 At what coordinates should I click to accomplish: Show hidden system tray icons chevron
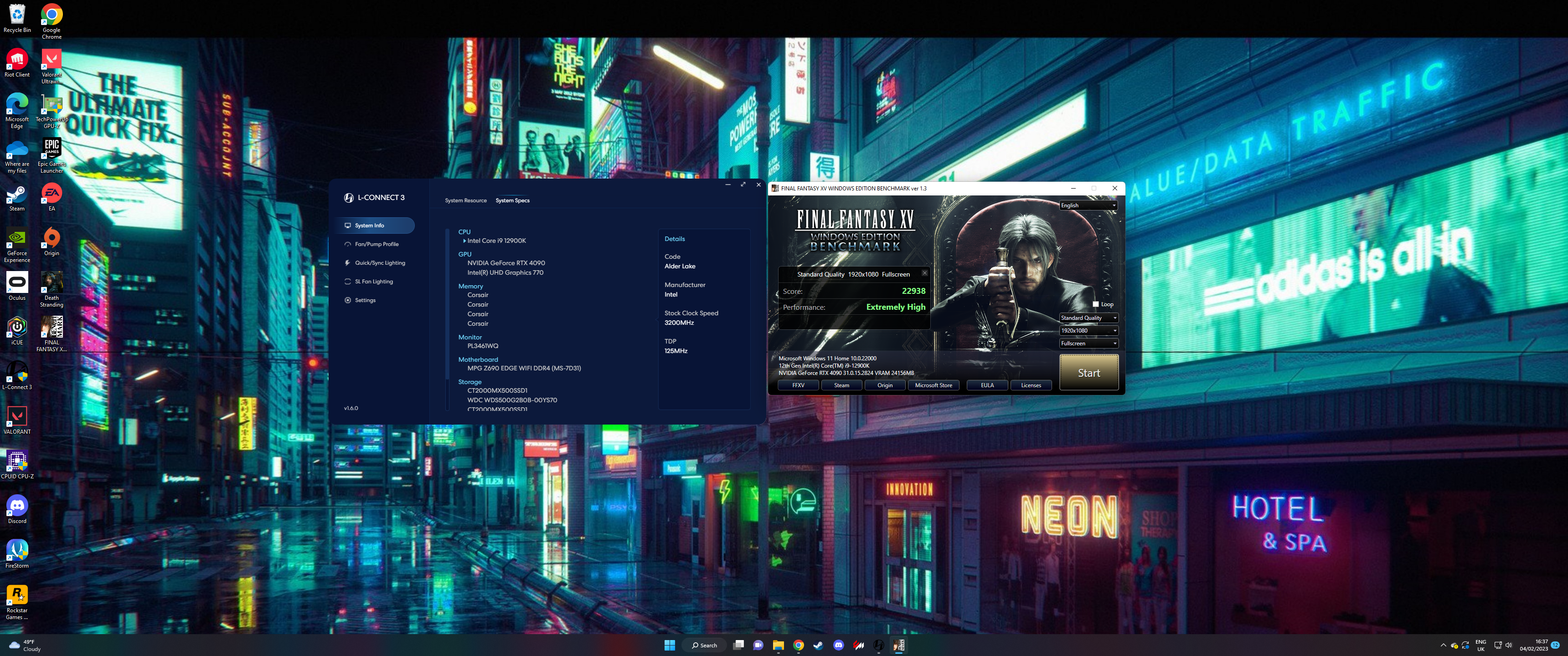[x=1443, y=645]
